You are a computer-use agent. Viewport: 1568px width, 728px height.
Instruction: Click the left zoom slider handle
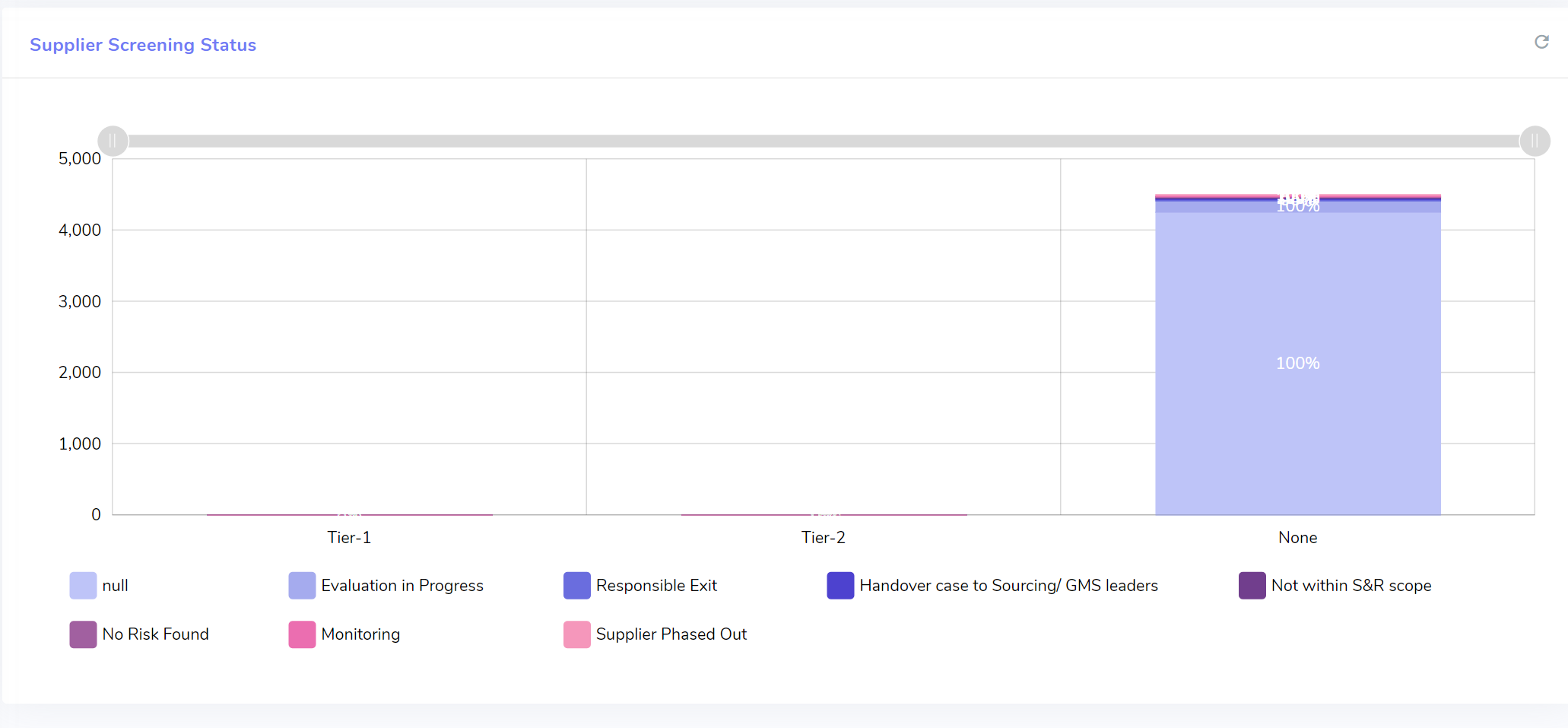(x=113, y=141)
